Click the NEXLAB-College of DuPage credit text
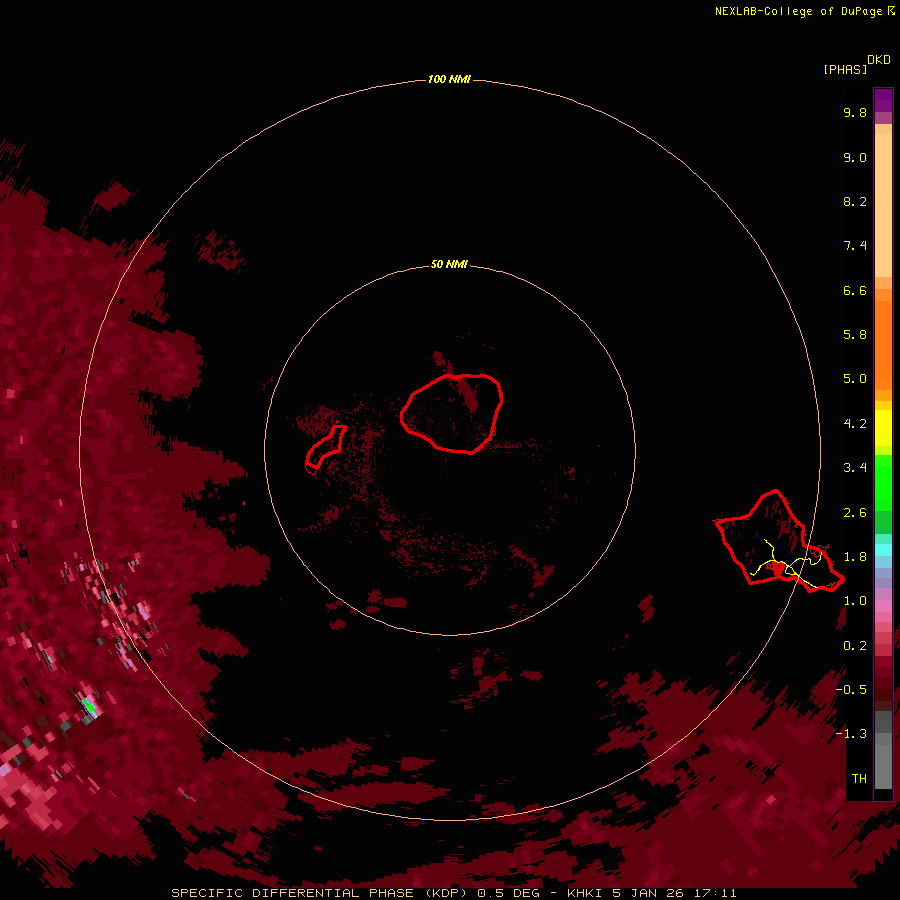This screenshot has height=900, width=900. 805,11
